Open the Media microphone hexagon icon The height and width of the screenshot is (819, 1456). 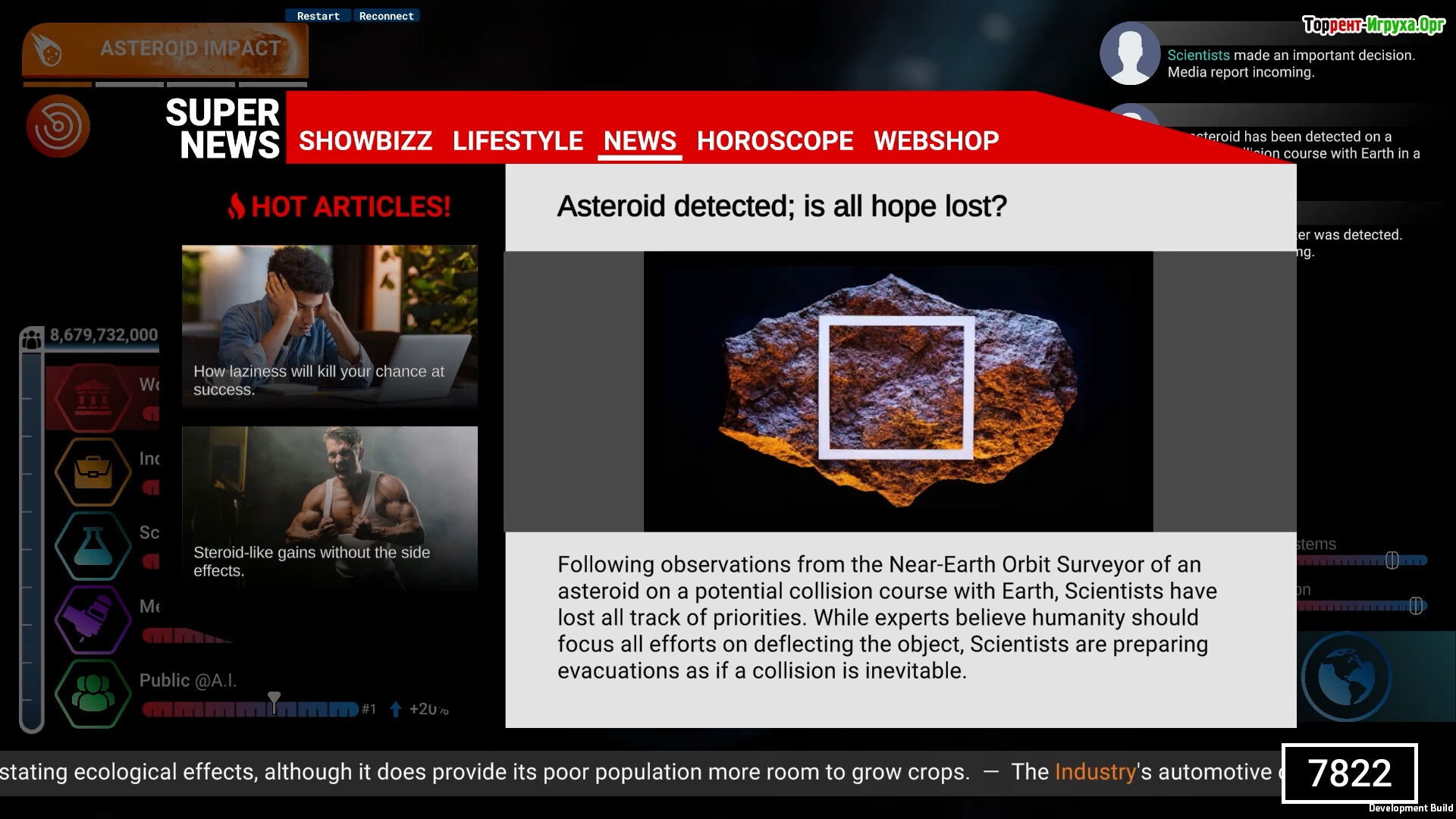pyautogui.click(x=93, y=620)
